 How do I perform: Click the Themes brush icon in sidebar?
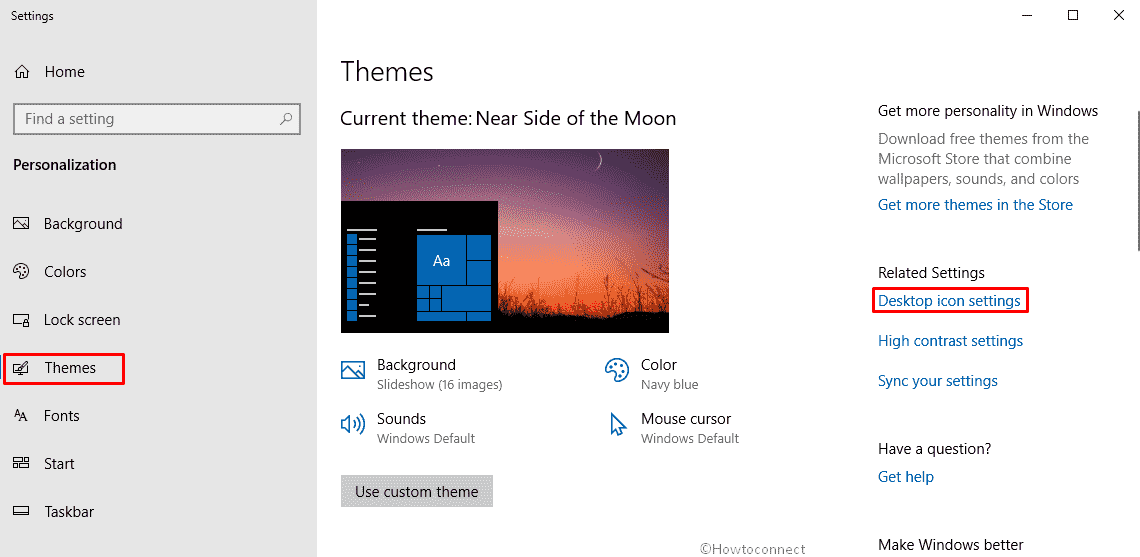[21, 368]
